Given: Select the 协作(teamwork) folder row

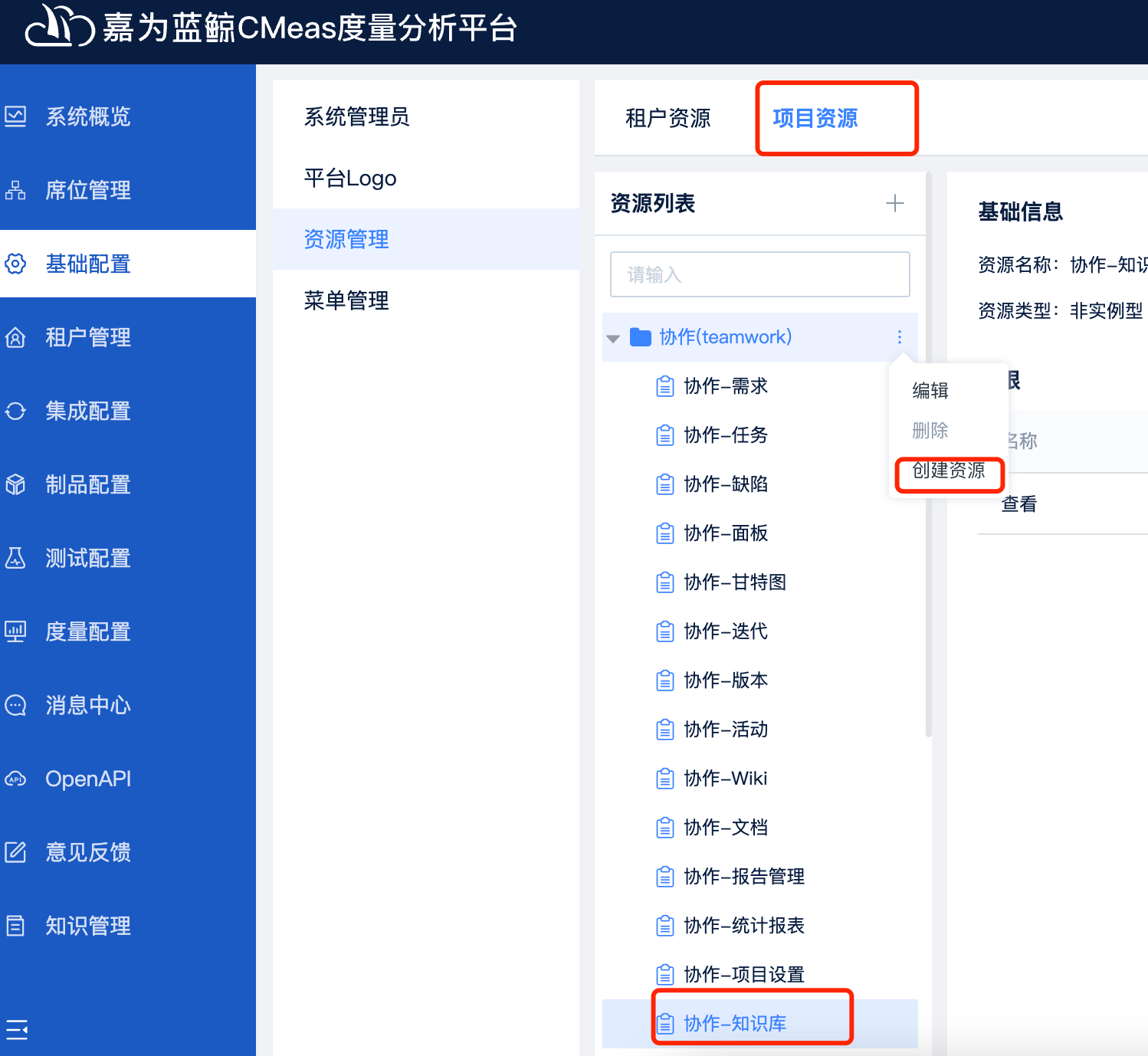Looking at the screenshot, I should (x=760, y=337).
